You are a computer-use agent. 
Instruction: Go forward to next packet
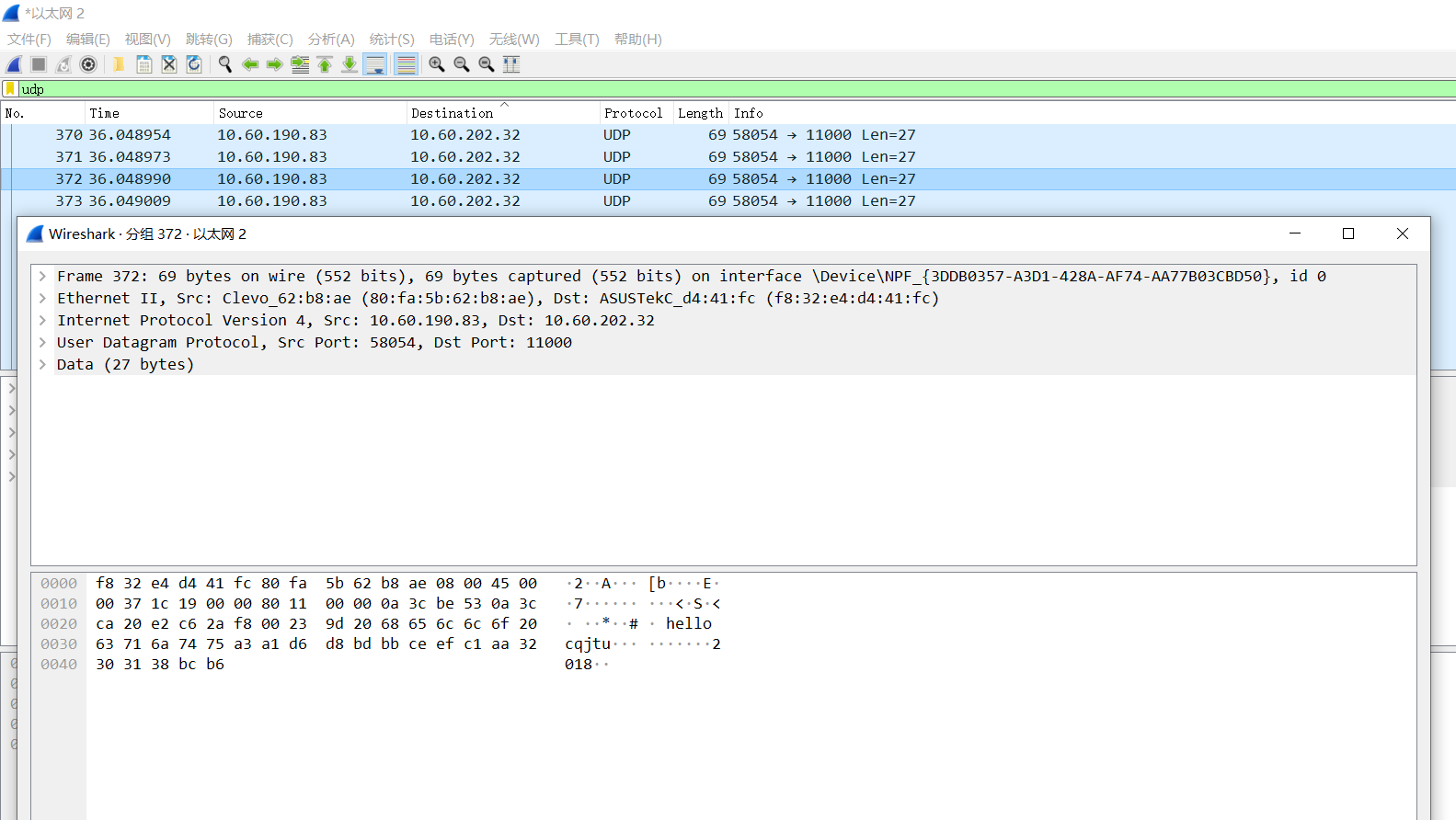pos(275,64)
